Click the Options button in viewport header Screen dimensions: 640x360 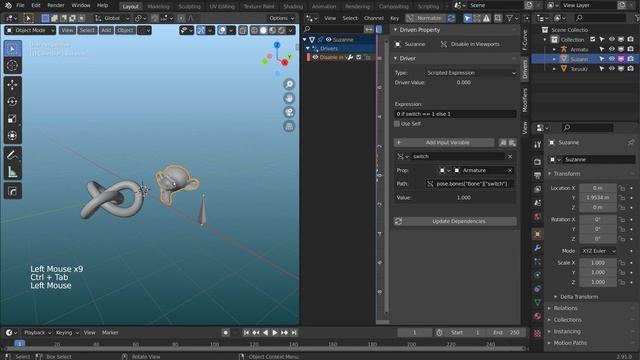(x=281, y=18)
